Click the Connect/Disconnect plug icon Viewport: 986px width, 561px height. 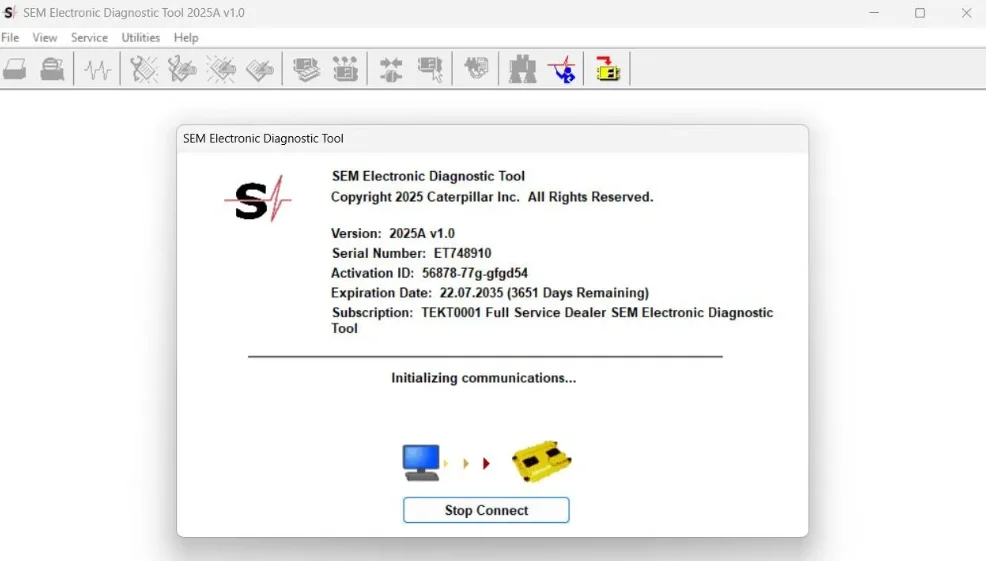(x=391, y=69)
